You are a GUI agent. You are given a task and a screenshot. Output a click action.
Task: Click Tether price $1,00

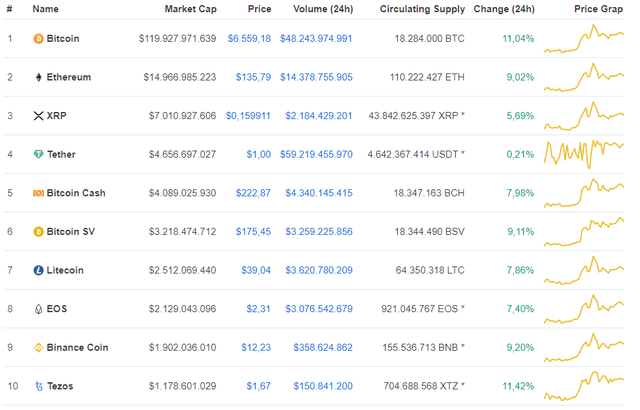259,154
